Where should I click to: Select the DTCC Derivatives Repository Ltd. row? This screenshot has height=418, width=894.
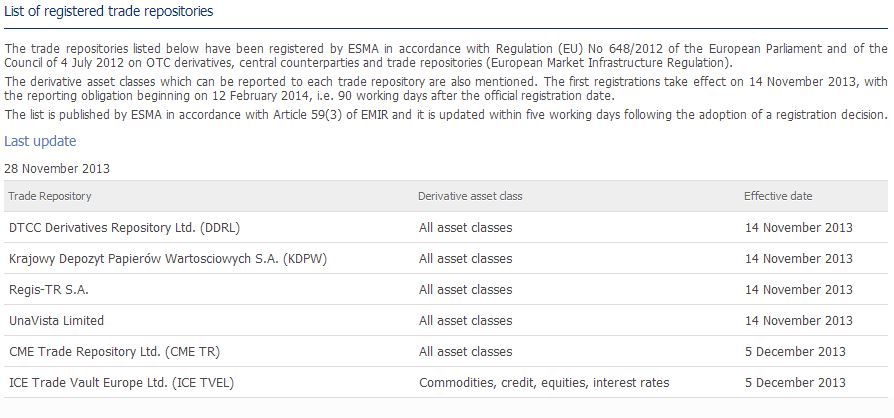pyautogui.click(x=124, y=228)
